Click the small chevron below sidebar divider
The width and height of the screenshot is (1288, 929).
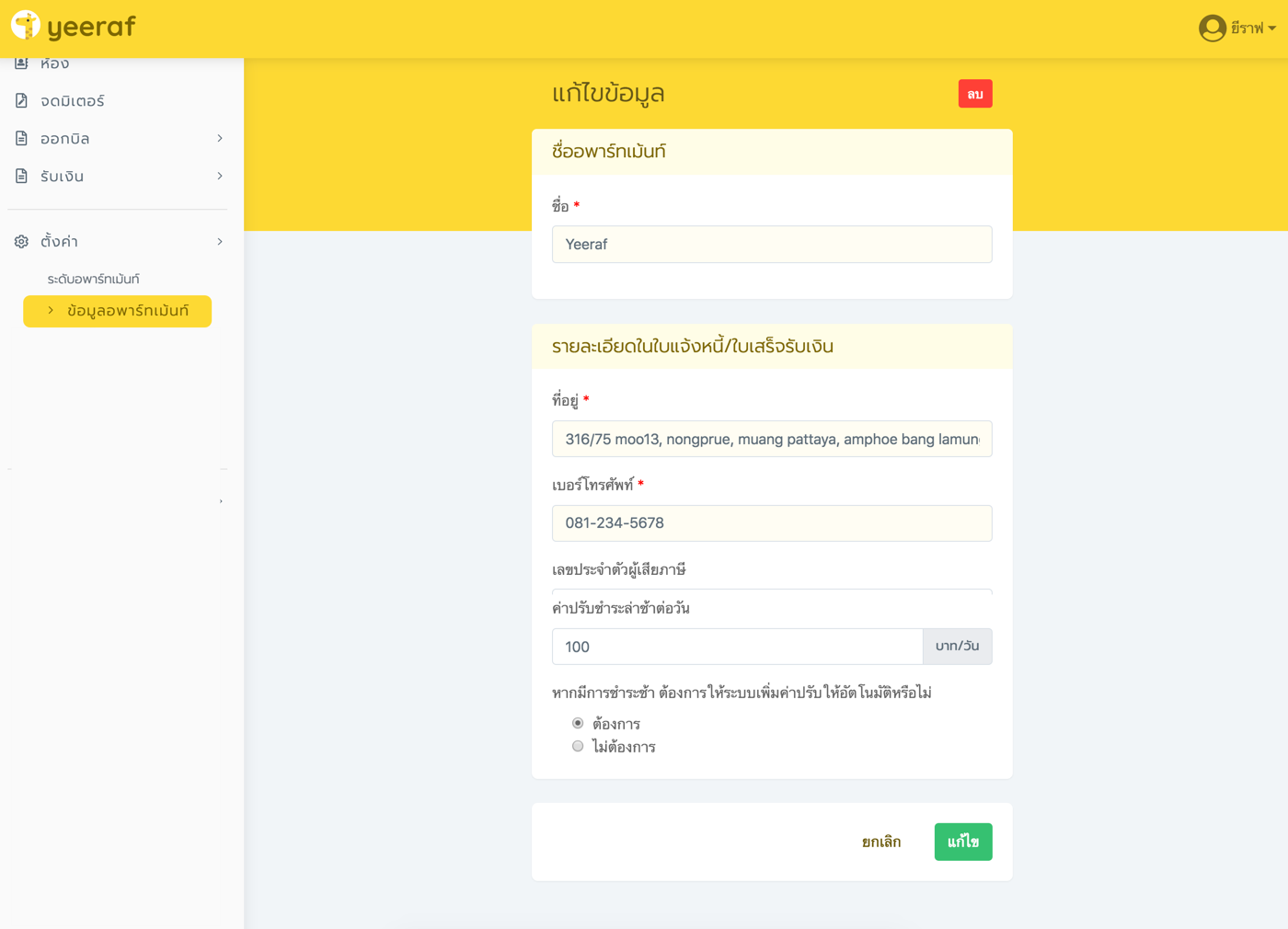click(x=221, y=501)
